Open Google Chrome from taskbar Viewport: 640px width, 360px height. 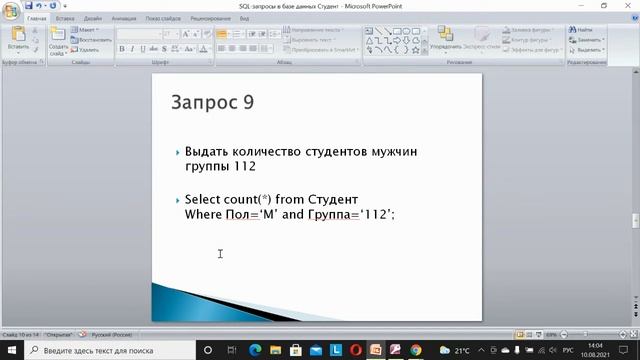(x=416, y=350)
